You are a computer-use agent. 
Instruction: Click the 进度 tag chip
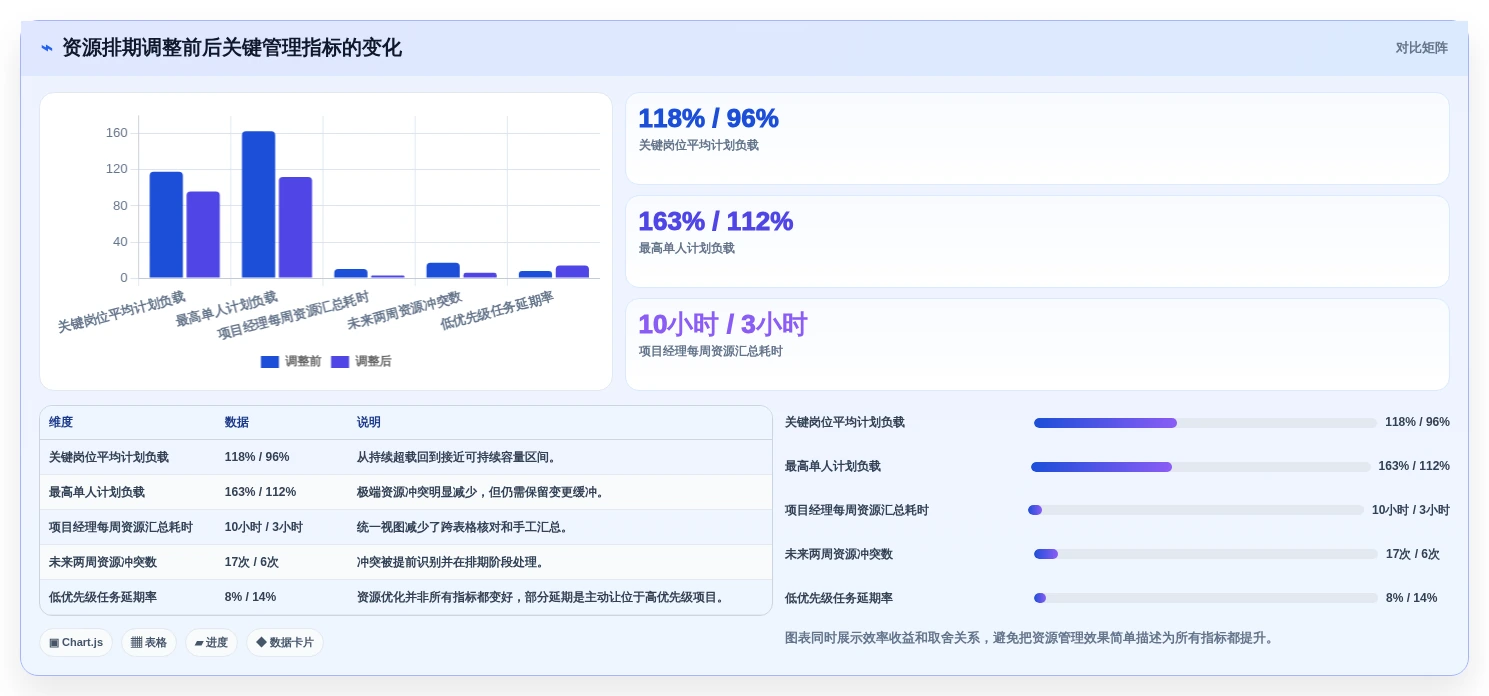click(x=211, y=642)
